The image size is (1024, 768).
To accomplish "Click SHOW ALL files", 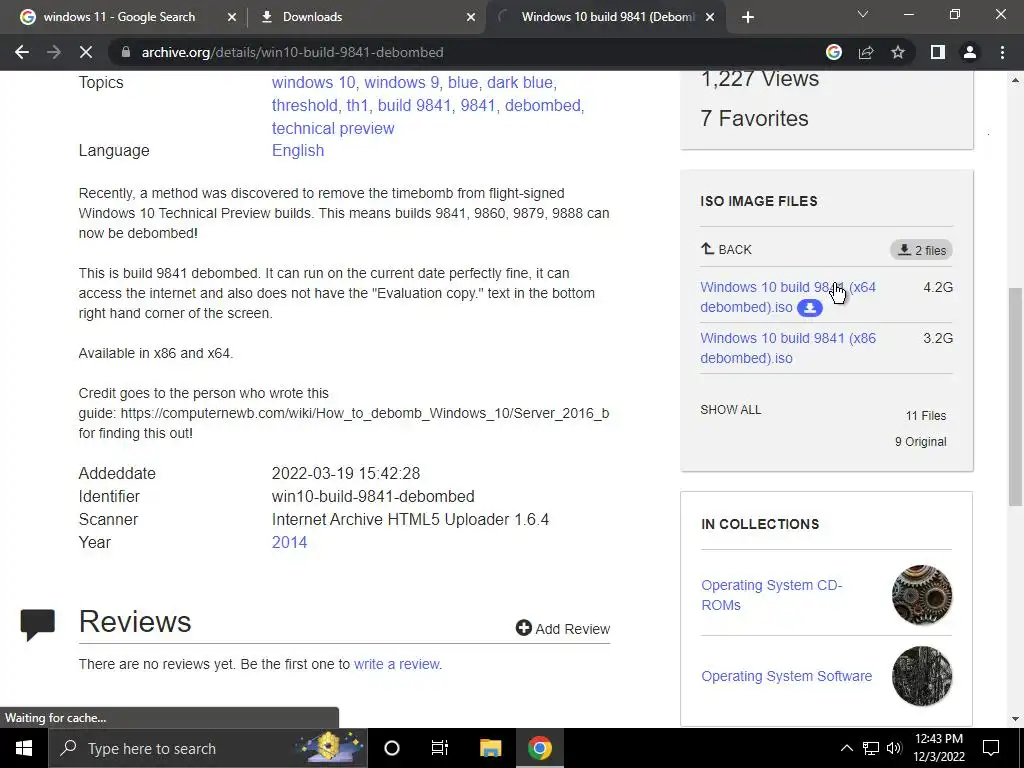I will pos(731,409).
